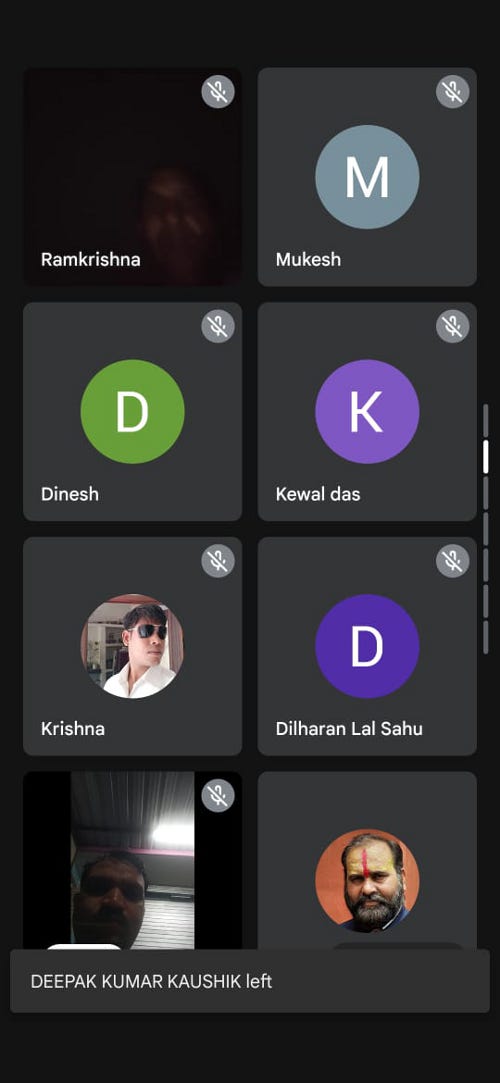Image resolution: width=500 pixels, height=1083 pixels.
Task: Tap the muted mic icon on Kewal das tile
Action: [453, 326]
